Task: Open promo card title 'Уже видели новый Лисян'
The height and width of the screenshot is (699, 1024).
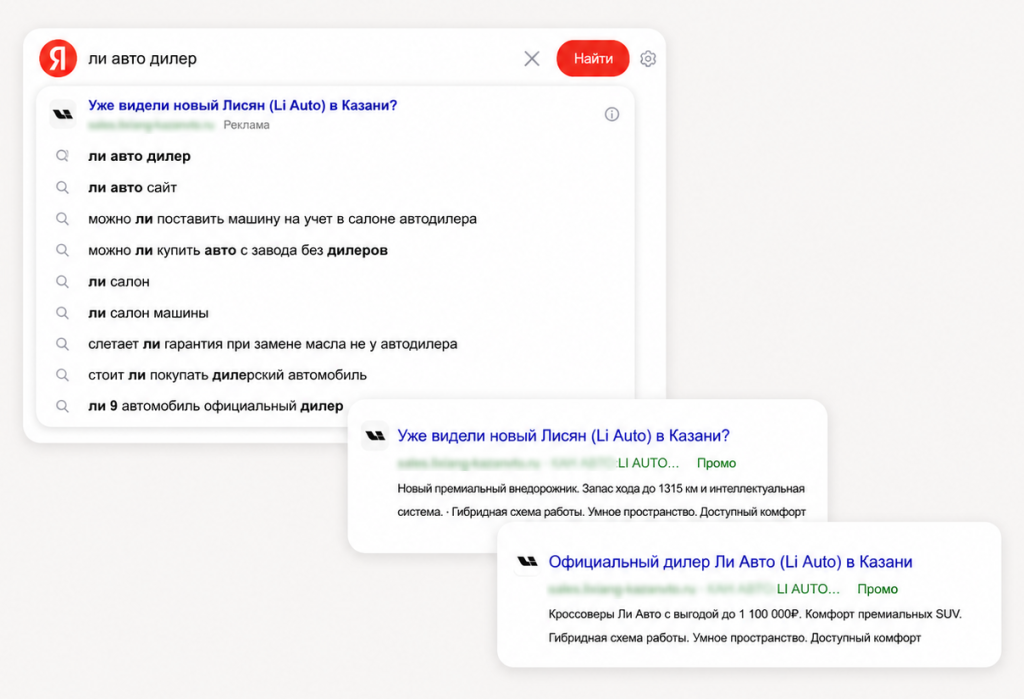Action: (x=563, y=435)
